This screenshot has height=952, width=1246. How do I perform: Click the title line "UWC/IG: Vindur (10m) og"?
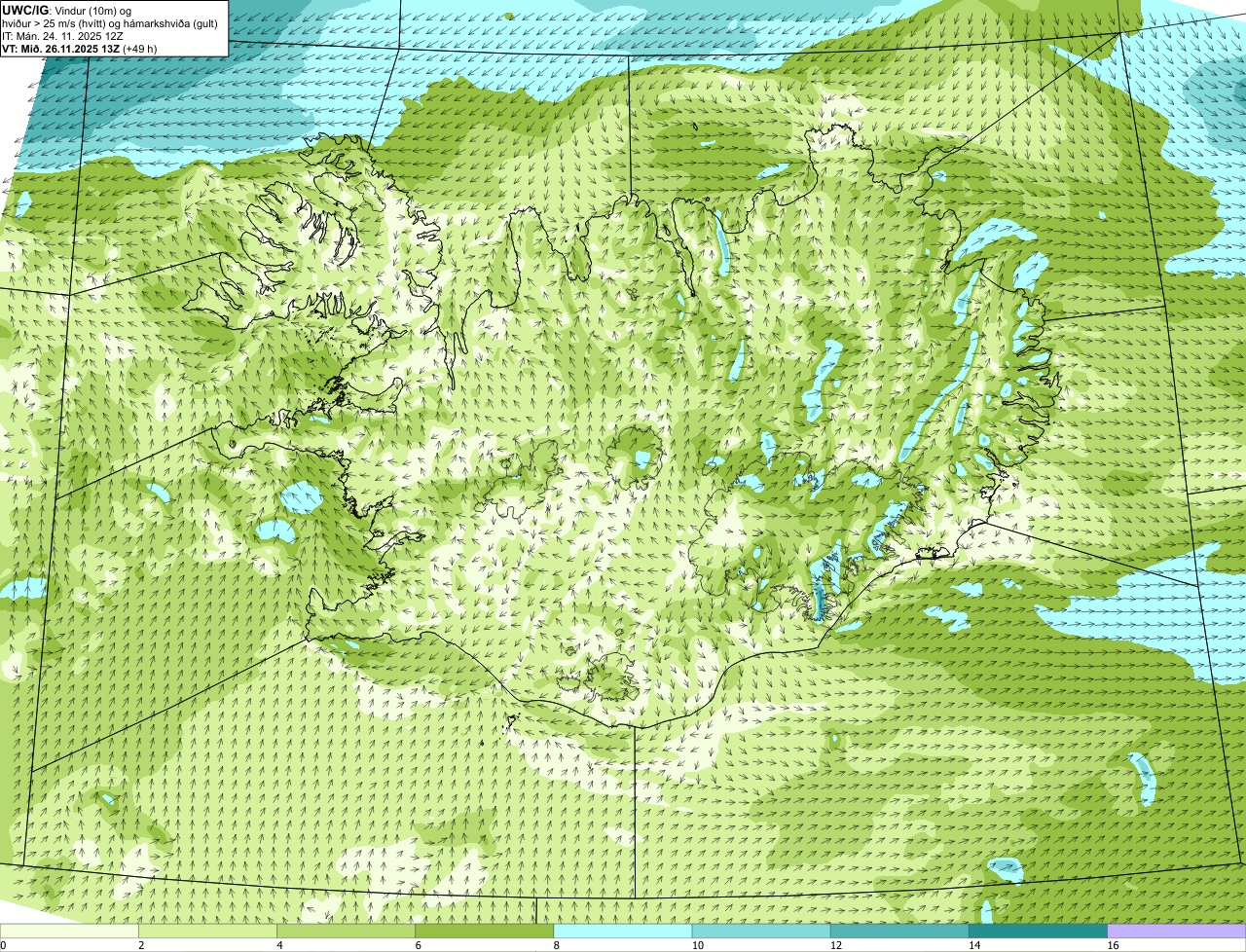tap(66, 10)
